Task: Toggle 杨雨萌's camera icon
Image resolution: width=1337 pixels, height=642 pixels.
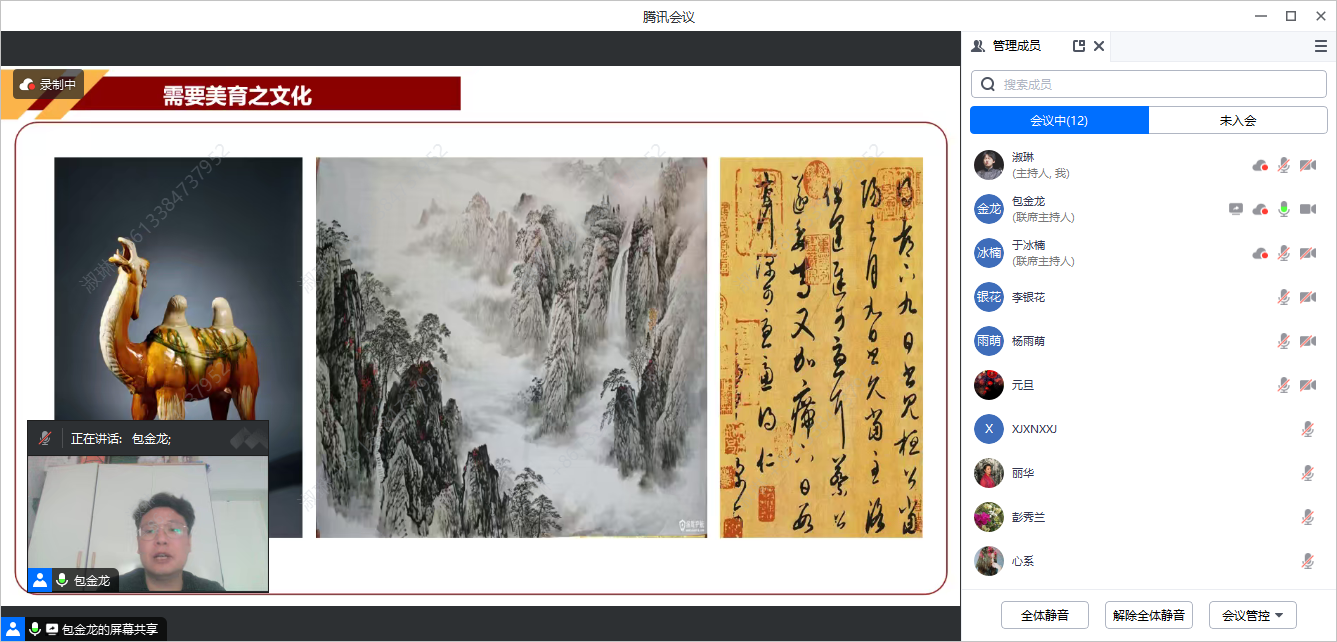Action: [1307, 341]
